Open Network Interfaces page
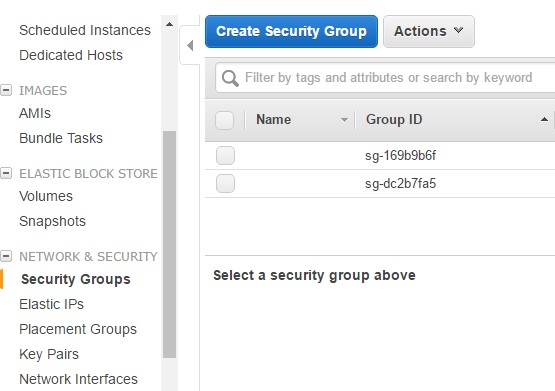The image size is (555, 391). [78, 379]
